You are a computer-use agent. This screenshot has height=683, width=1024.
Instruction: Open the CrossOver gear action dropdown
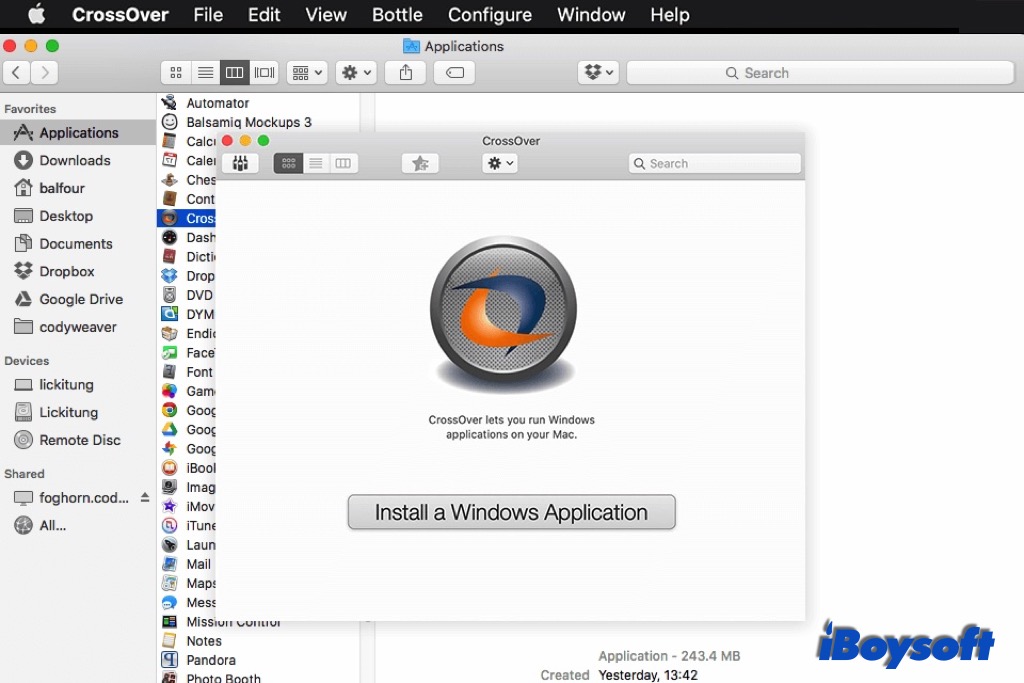point(499,163)
